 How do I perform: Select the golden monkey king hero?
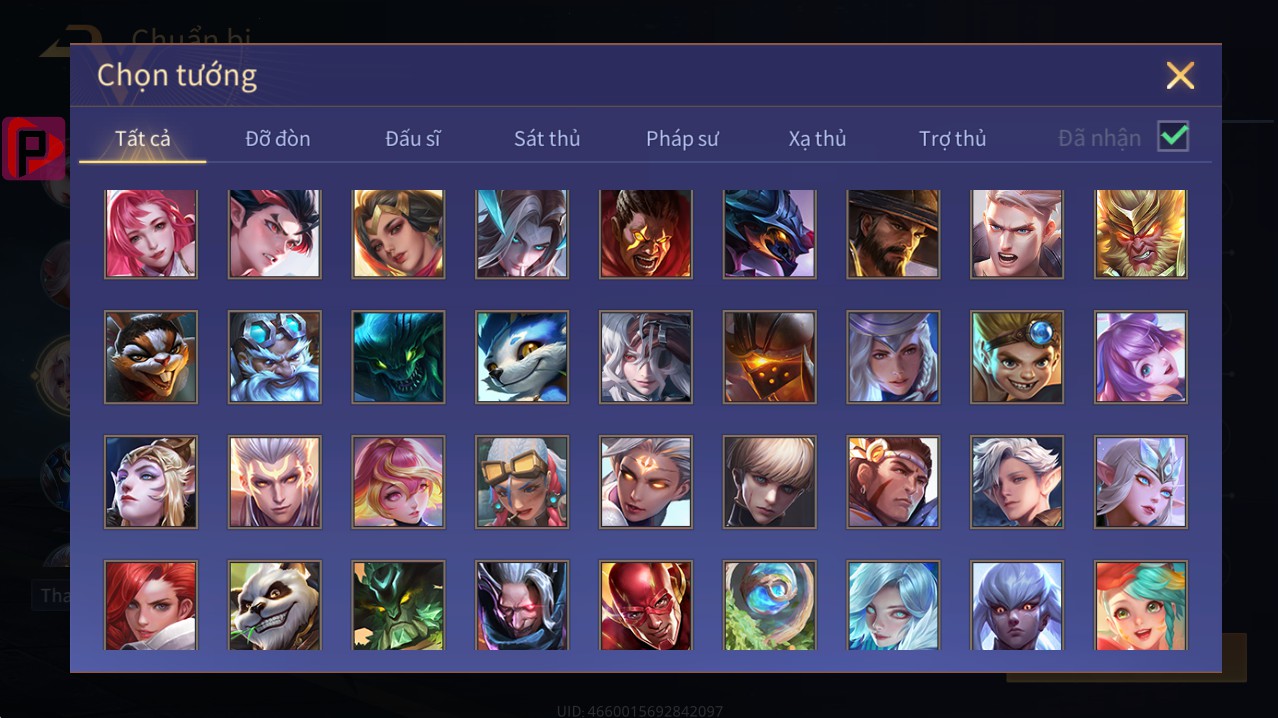coord(1141,234)
